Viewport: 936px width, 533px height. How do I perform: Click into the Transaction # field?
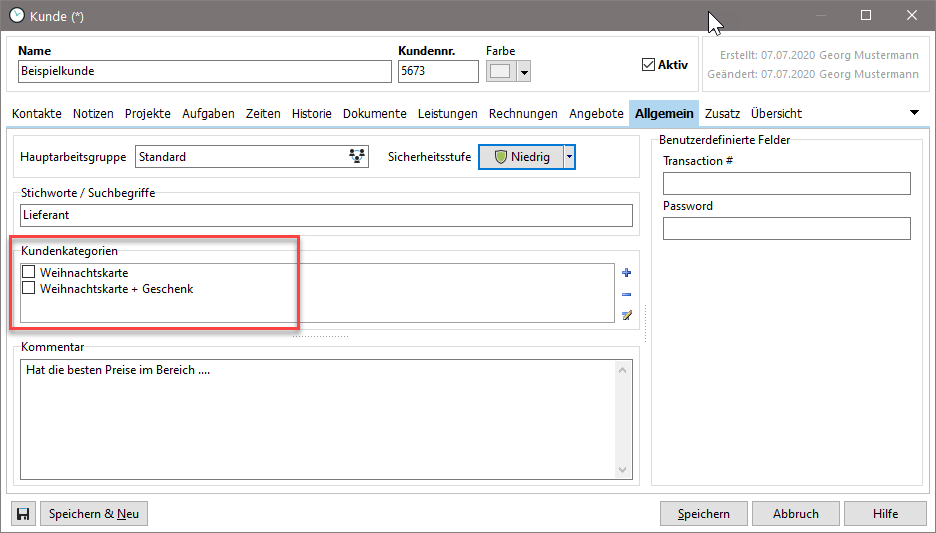click(786, 183)
